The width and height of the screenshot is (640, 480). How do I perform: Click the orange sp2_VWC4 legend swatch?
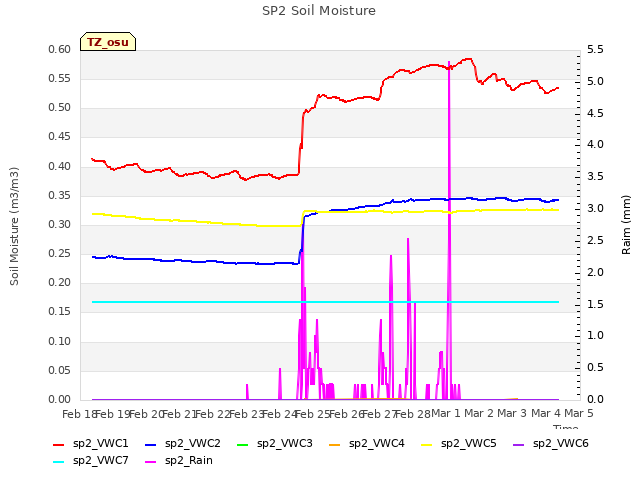coord(335,444)
